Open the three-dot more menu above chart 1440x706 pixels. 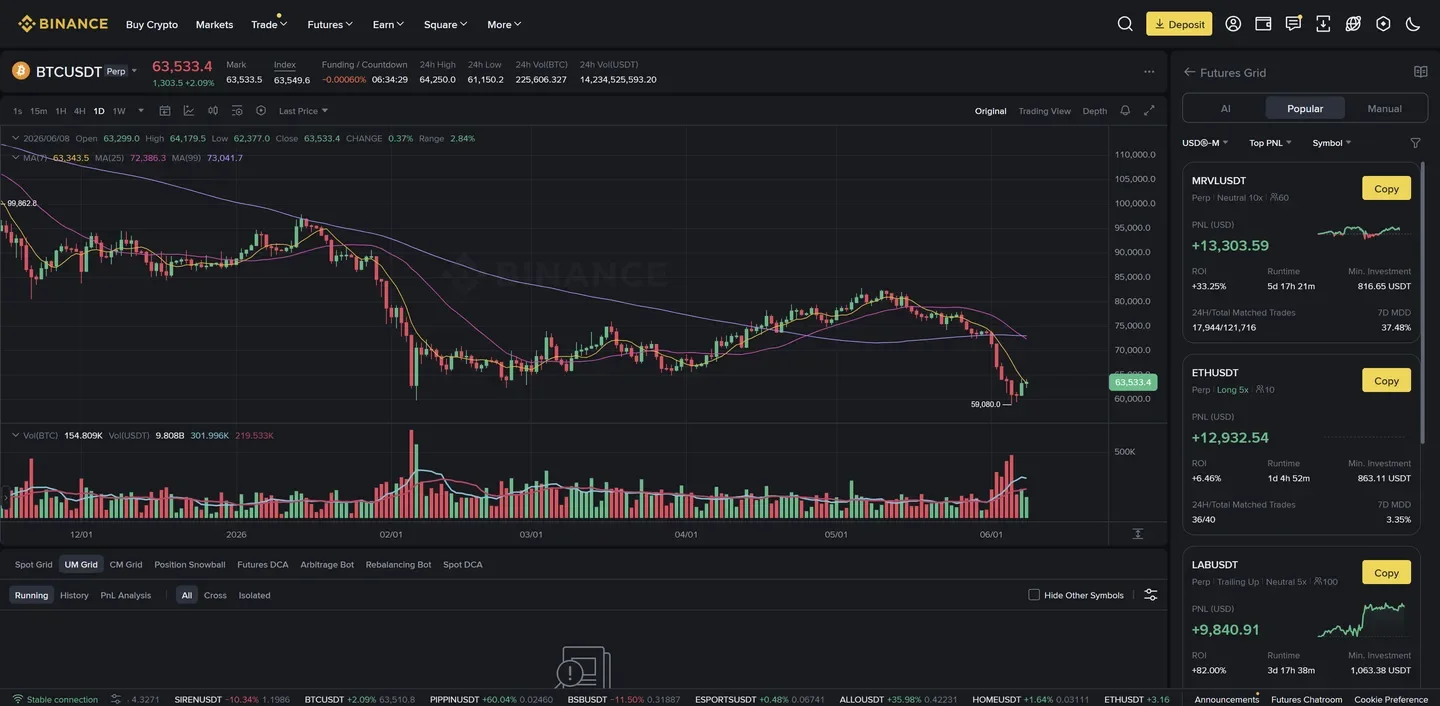point(1149,72)
